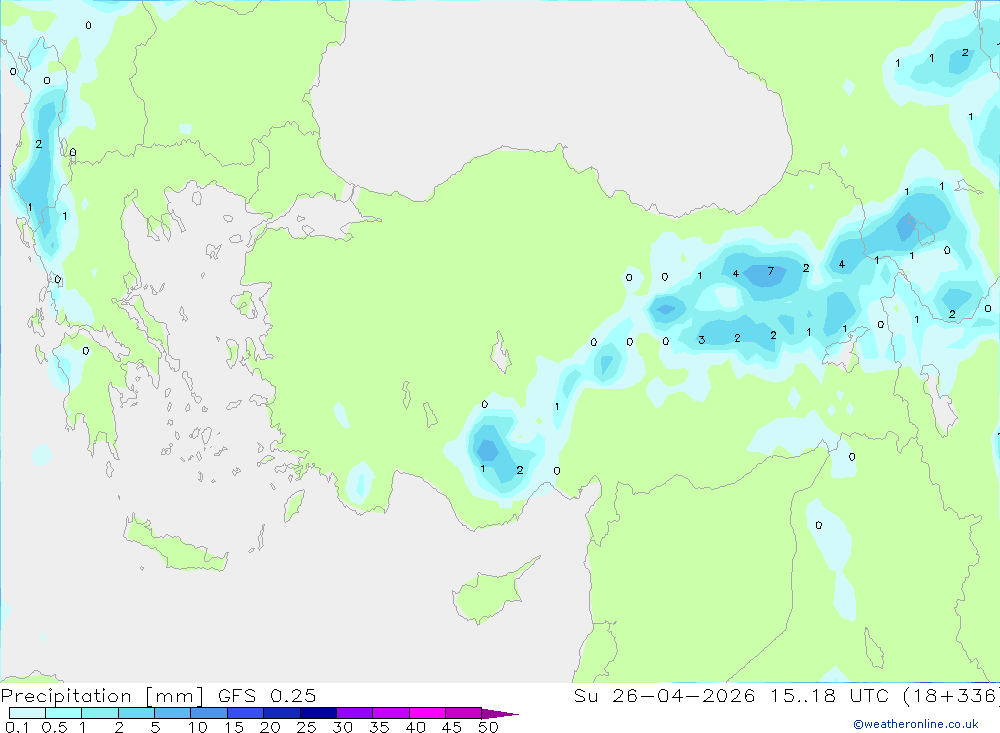Click the '(18+336)' forecast offset text
The height and width of the screenshot is (733, 1000).
[x=951, y=696]
